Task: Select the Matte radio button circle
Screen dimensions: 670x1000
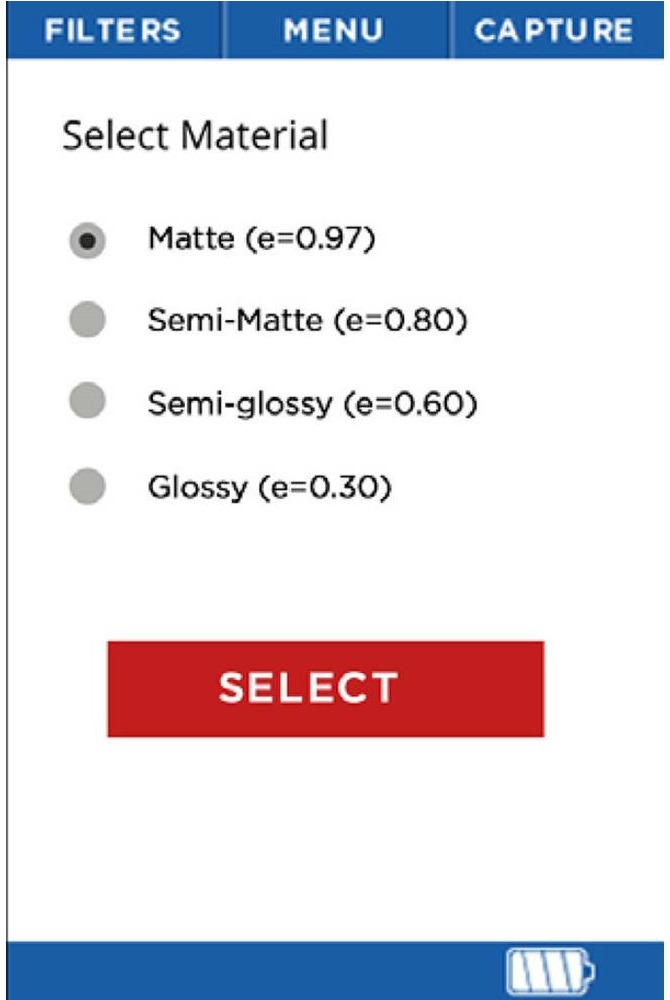Action: [88, 241]
